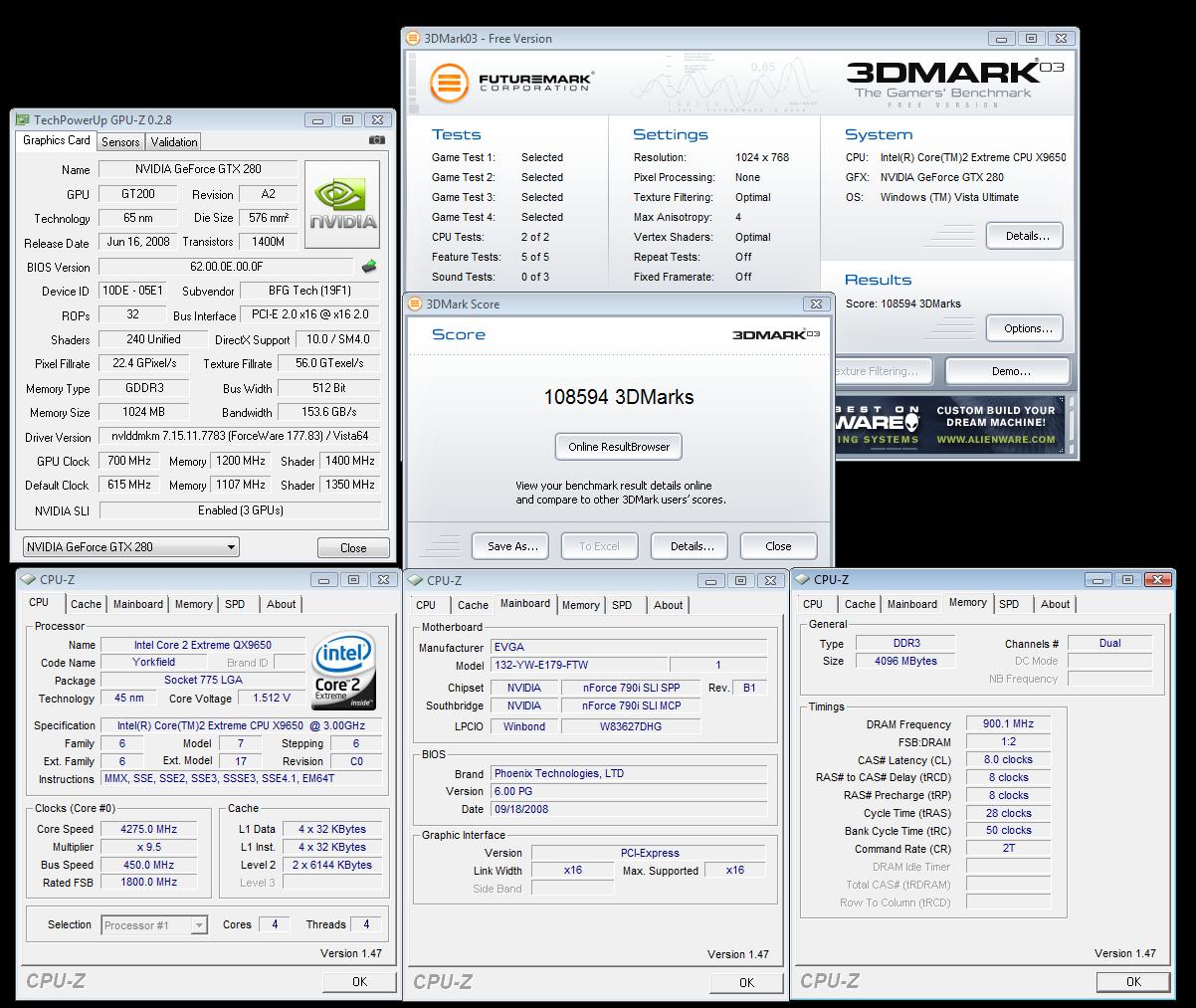Viewport: 1196px width, 1008px height.
Task: Open CPU tab in middle CPU-Z window
Action: pyautogui.click(x=426, y=605)
